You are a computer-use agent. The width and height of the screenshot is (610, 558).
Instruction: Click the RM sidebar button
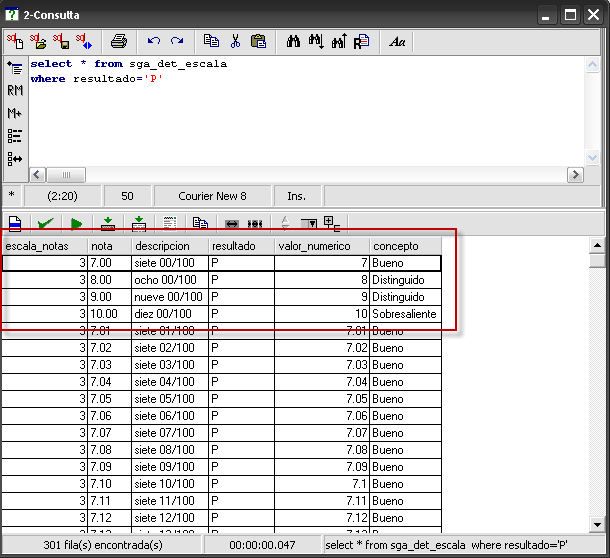coord(15,91)
